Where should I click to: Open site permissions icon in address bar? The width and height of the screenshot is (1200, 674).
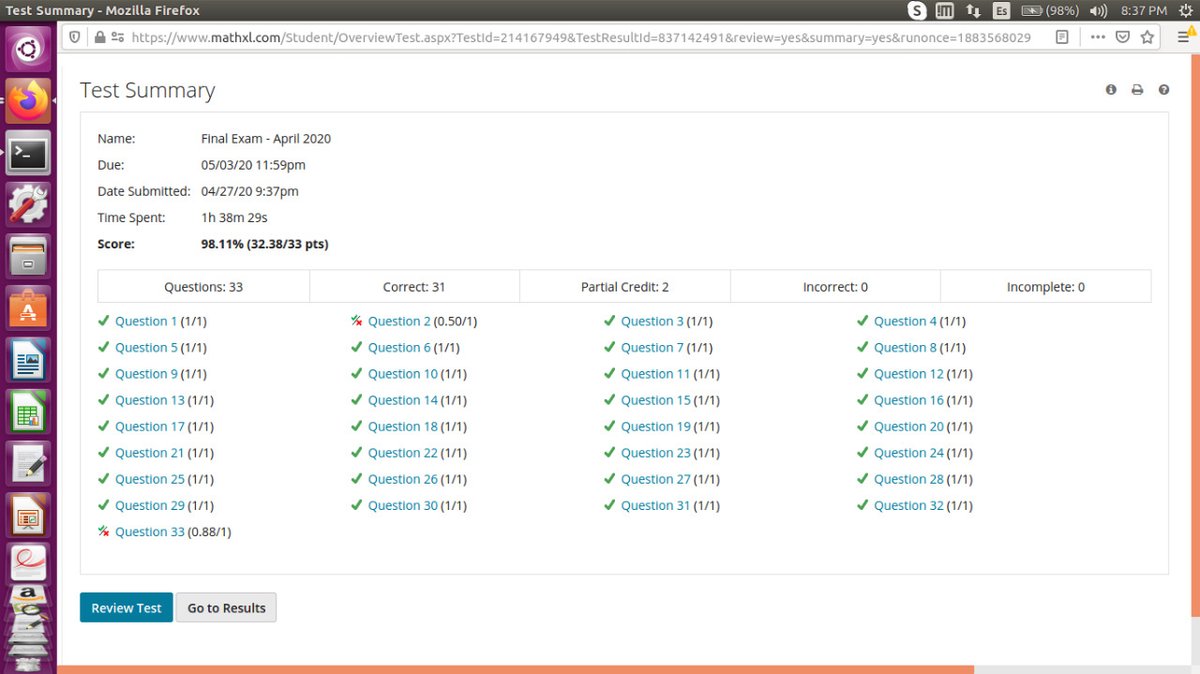[x=118, y=37]
